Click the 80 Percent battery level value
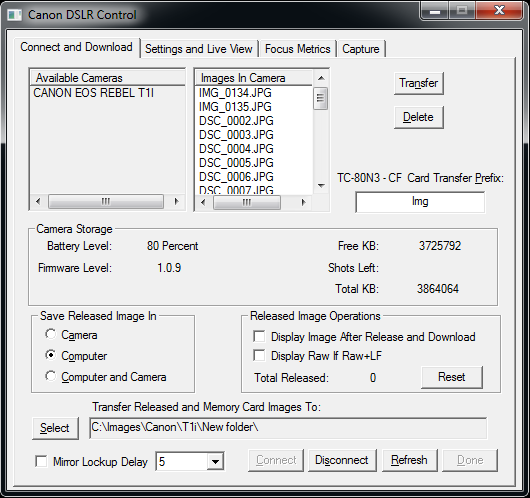This screenshot has height=498, width=530. coord(172,246)
